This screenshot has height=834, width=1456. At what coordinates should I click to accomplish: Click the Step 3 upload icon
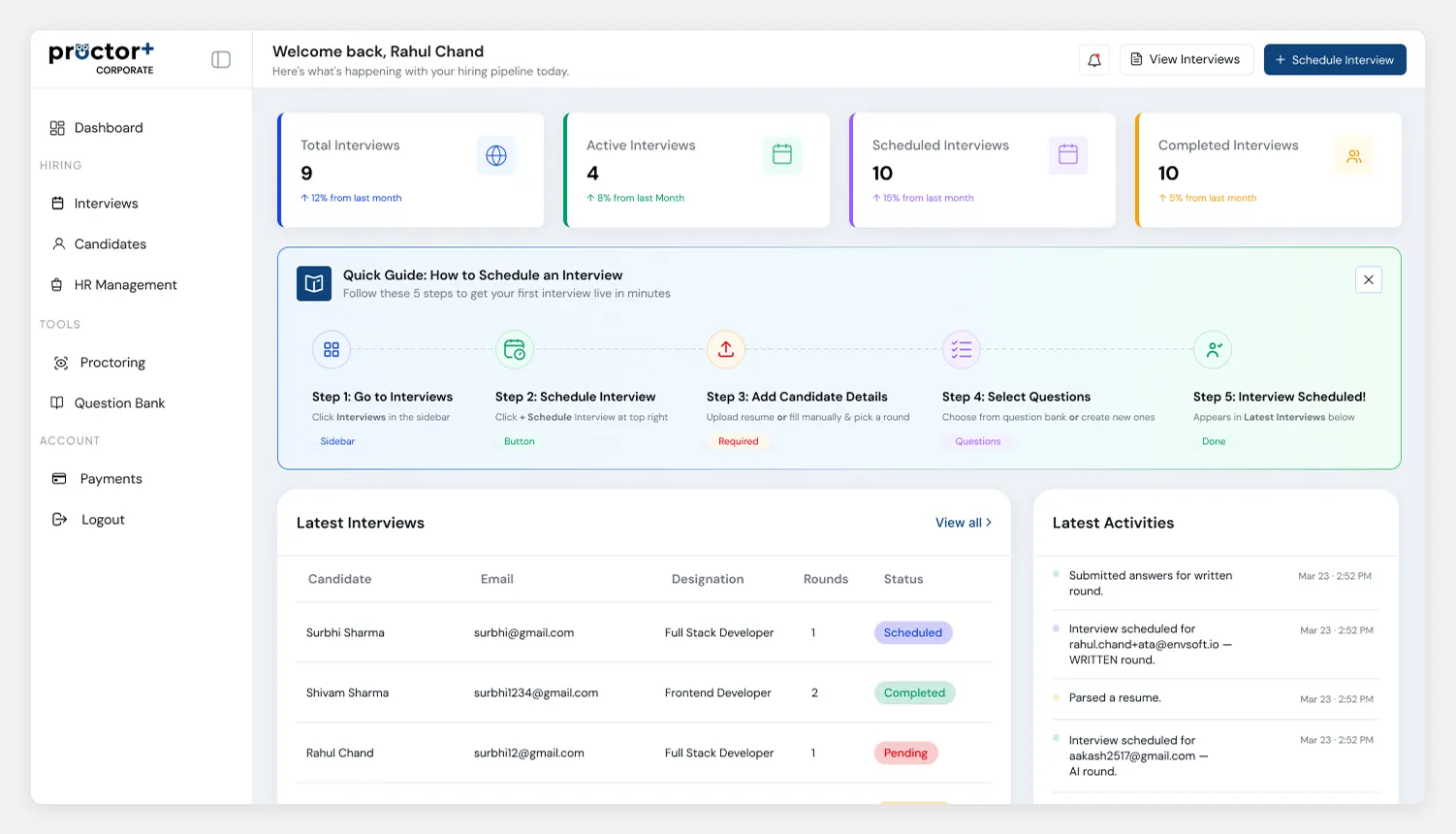pyautogui.click(x=726, y=350)
